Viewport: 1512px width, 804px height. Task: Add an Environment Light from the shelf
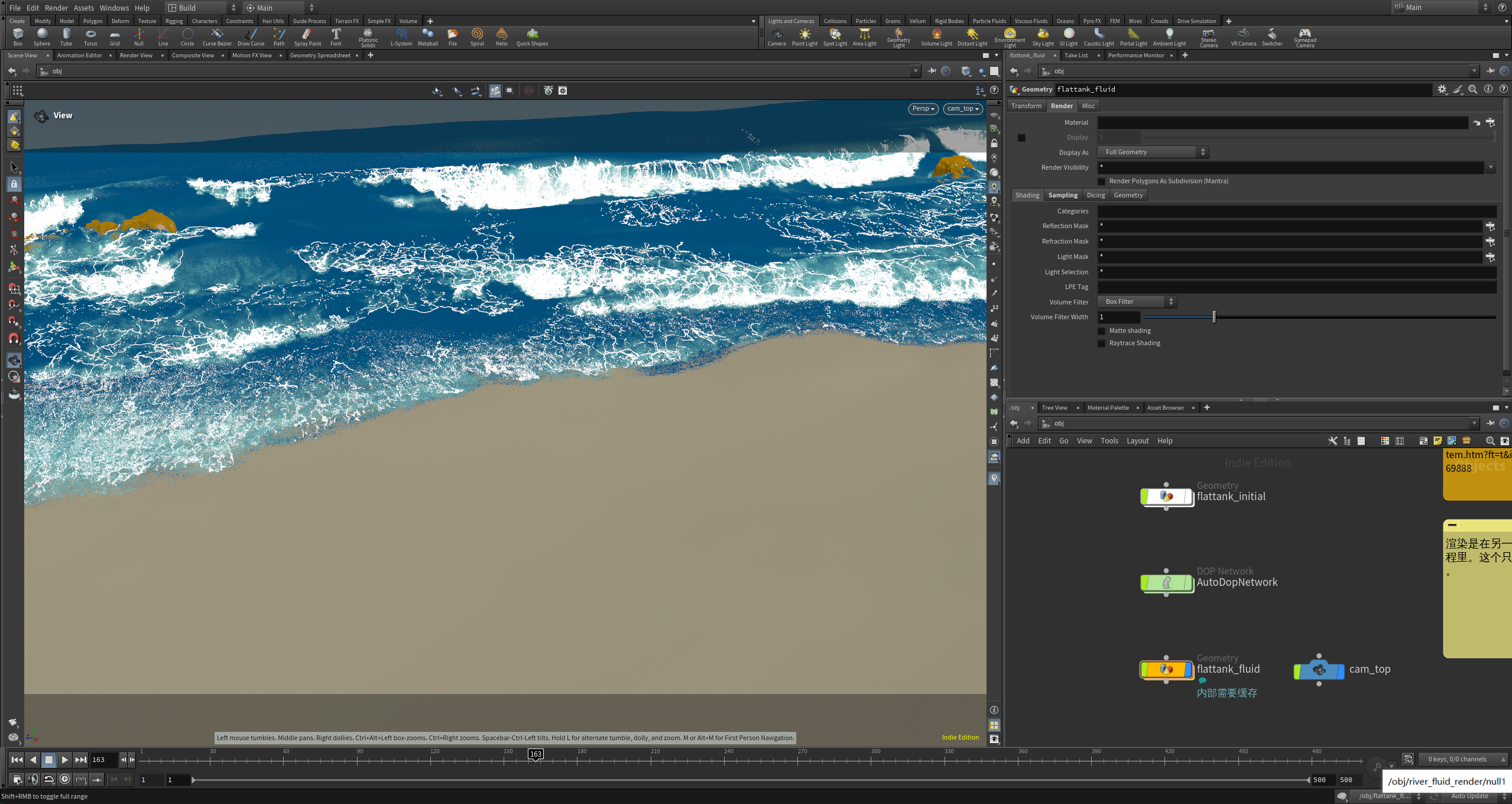click(x=1011, y=37)
